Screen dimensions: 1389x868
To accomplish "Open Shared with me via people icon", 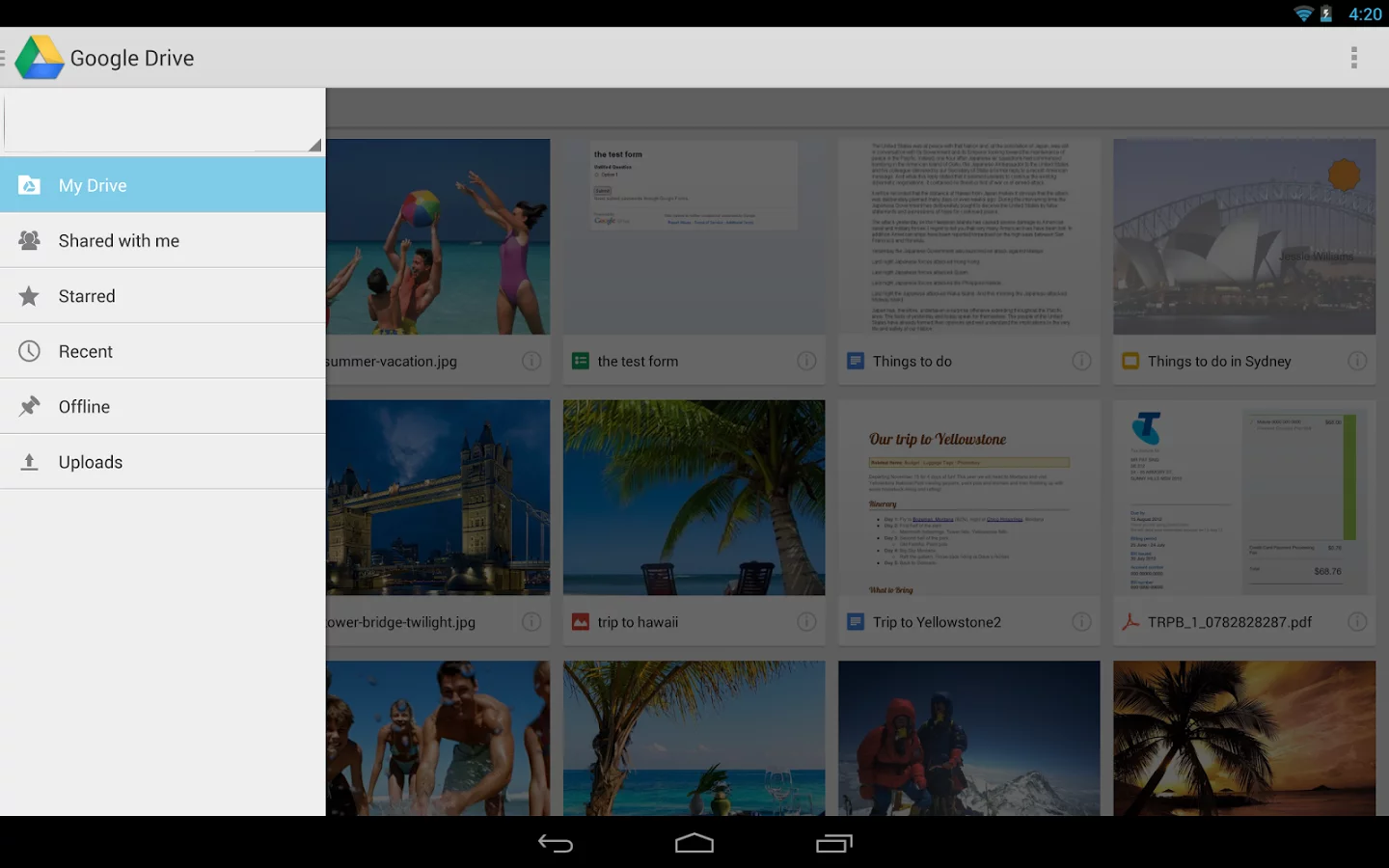I will point(29,240).
